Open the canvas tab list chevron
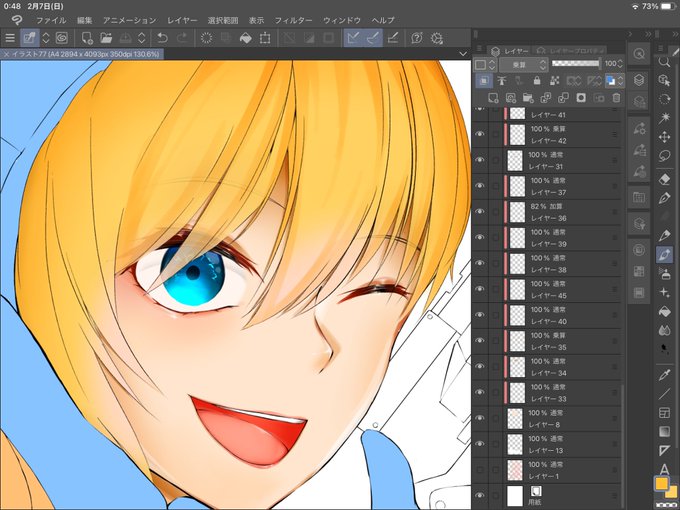The height and width of the screenshot is (510, 680). tap(463, 54)
